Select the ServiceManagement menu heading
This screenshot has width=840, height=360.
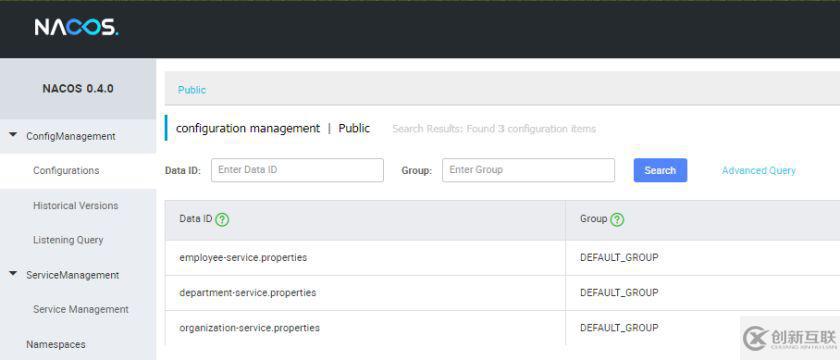[x=73, y=275]
